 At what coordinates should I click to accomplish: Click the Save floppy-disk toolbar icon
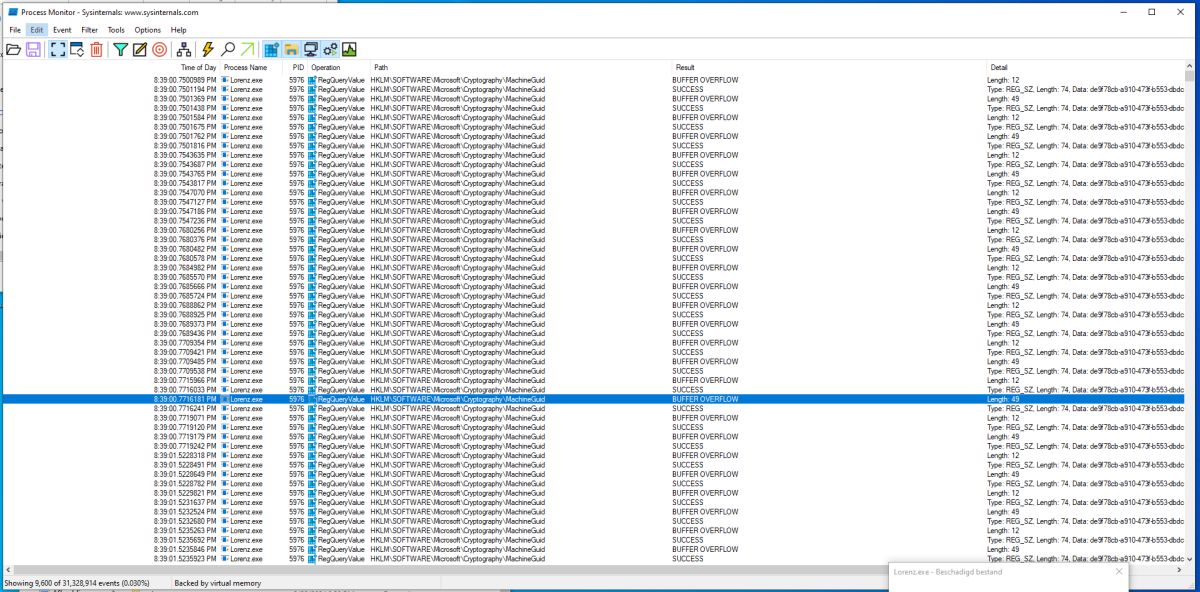pyautogui.click(x=33, y=49)
